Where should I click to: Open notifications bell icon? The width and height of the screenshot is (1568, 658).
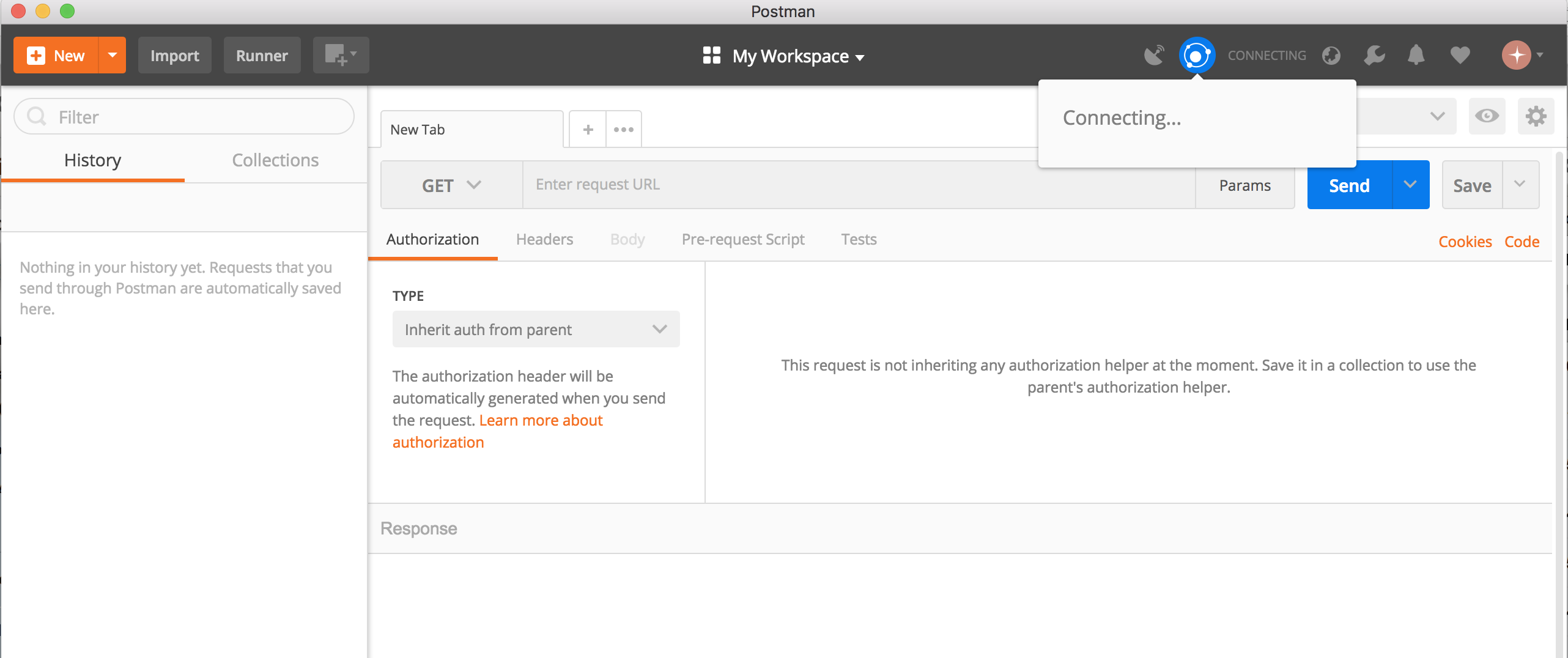point(1416,56)
